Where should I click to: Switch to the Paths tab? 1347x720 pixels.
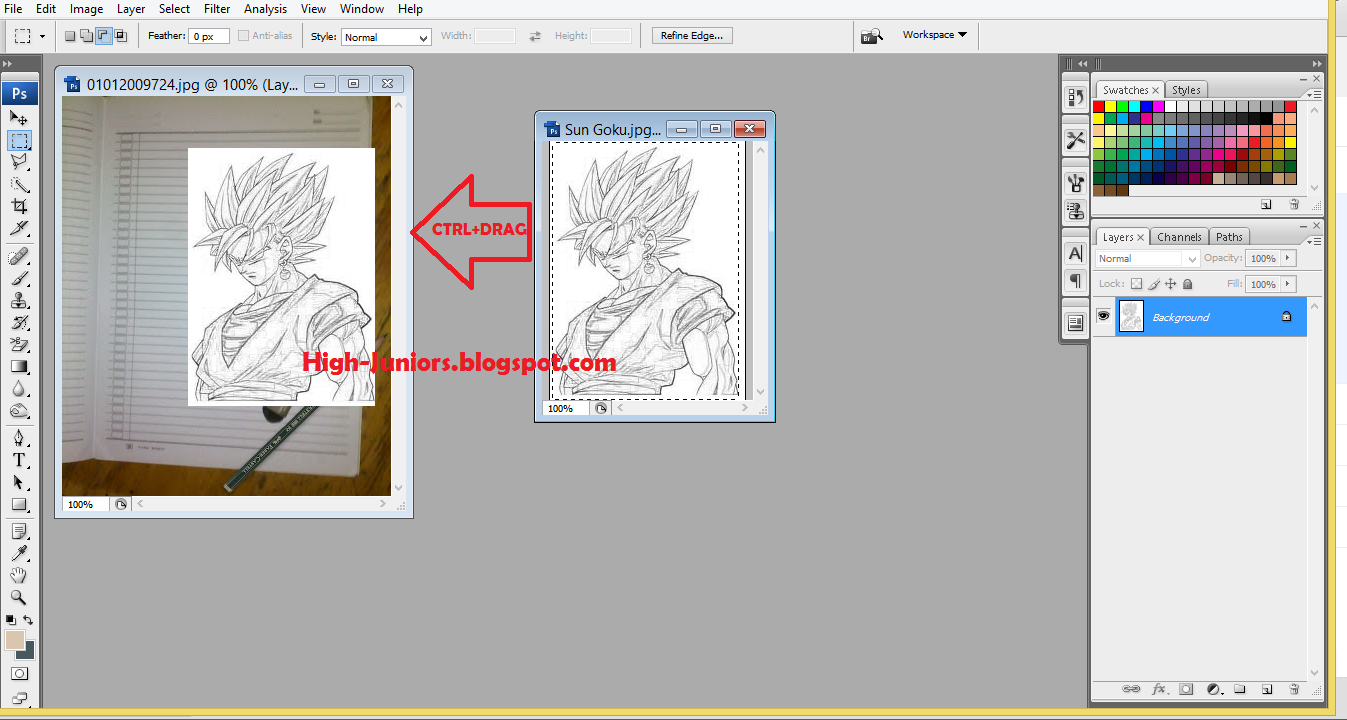1230,237
